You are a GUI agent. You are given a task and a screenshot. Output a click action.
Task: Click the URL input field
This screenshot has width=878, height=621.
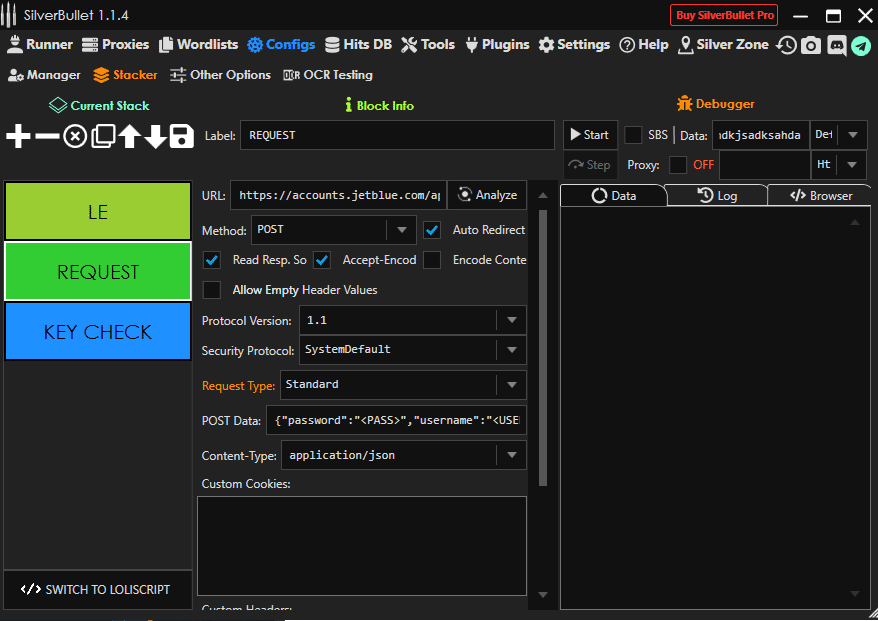click(x=338, y=196)
